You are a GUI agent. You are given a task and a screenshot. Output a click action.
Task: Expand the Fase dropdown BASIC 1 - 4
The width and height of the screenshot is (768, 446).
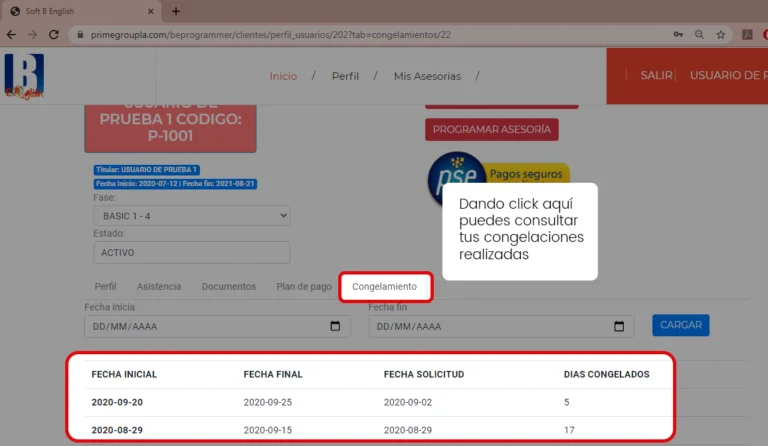tap(190, 215)
